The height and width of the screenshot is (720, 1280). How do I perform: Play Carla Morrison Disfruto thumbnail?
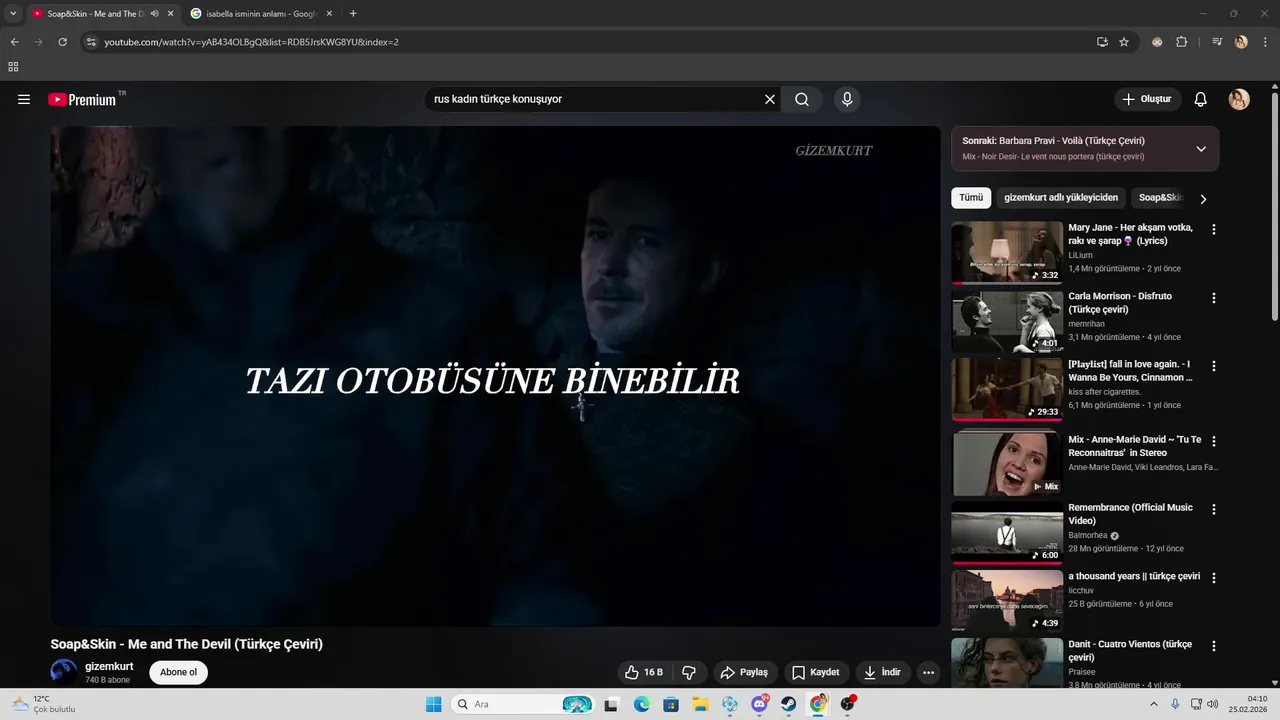click(1007, 321)
